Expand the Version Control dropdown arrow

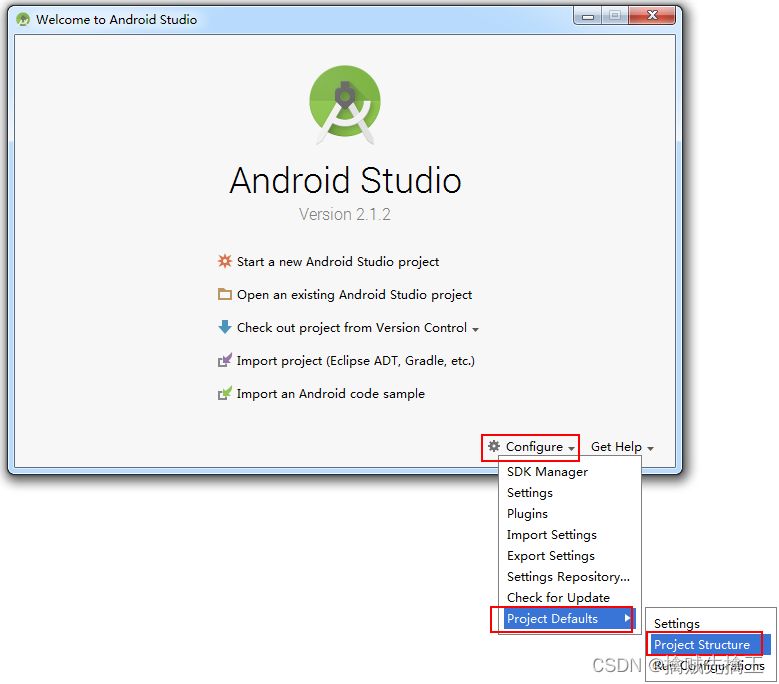coord(475,330)
